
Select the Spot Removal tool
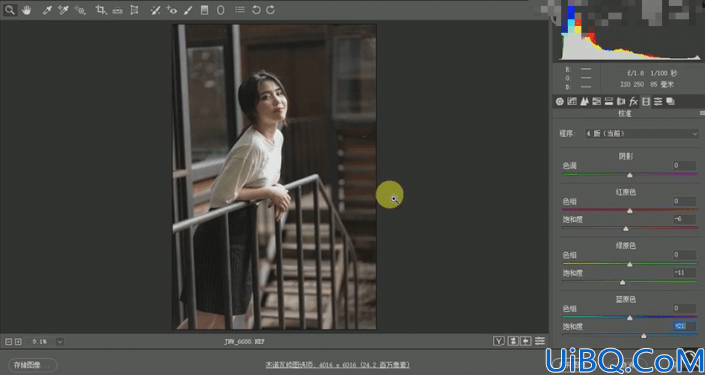[x=155, y=10]
